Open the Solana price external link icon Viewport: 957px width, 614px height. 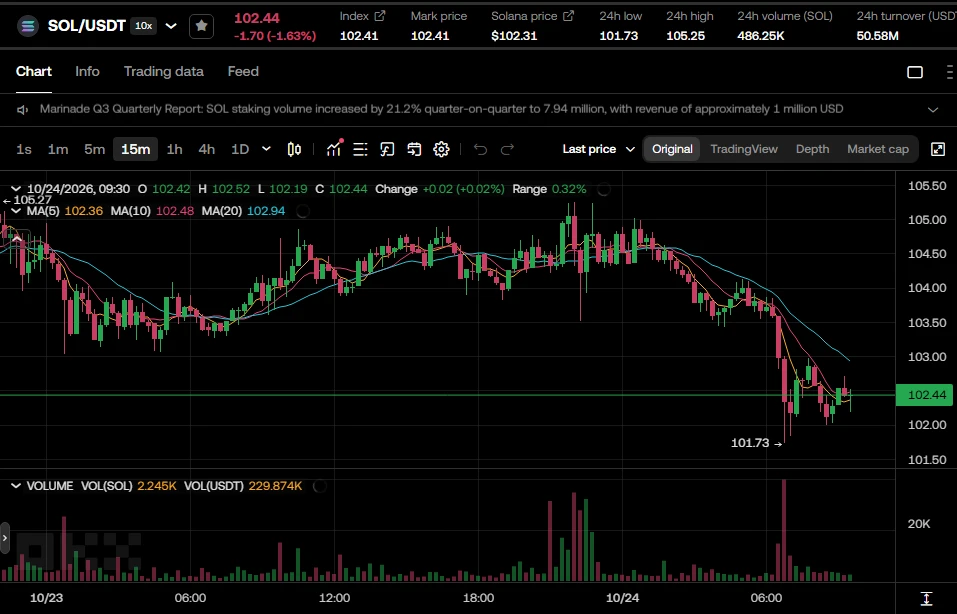pos(568,16)
